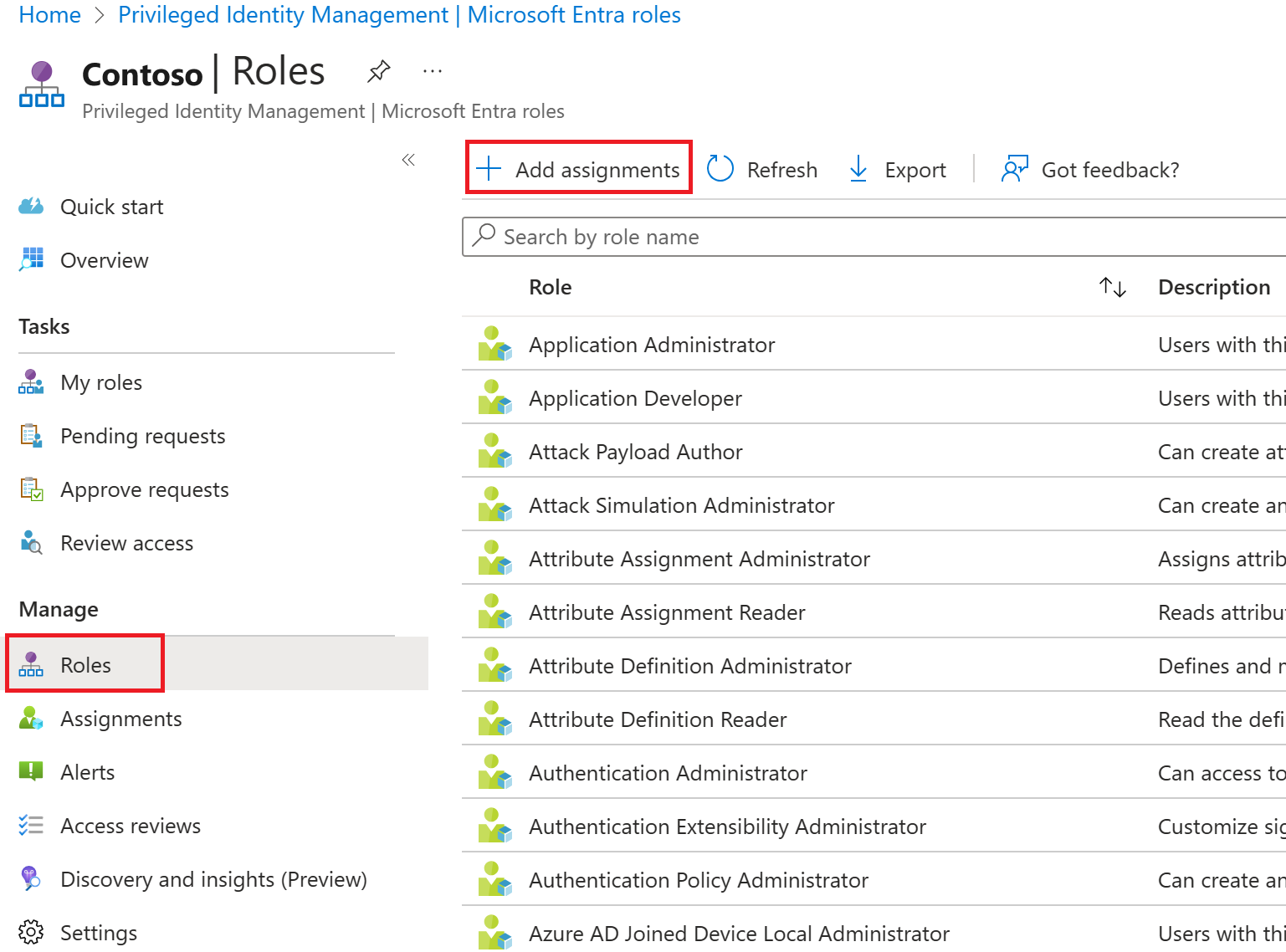Viewport: 1286px width, 952px height.
Task: Click the My roles icon
Action: 31,382
